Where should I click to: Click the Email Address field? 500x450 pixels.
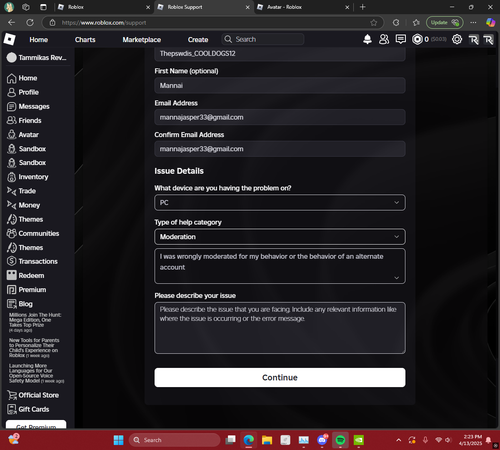[x=280, y=117]
